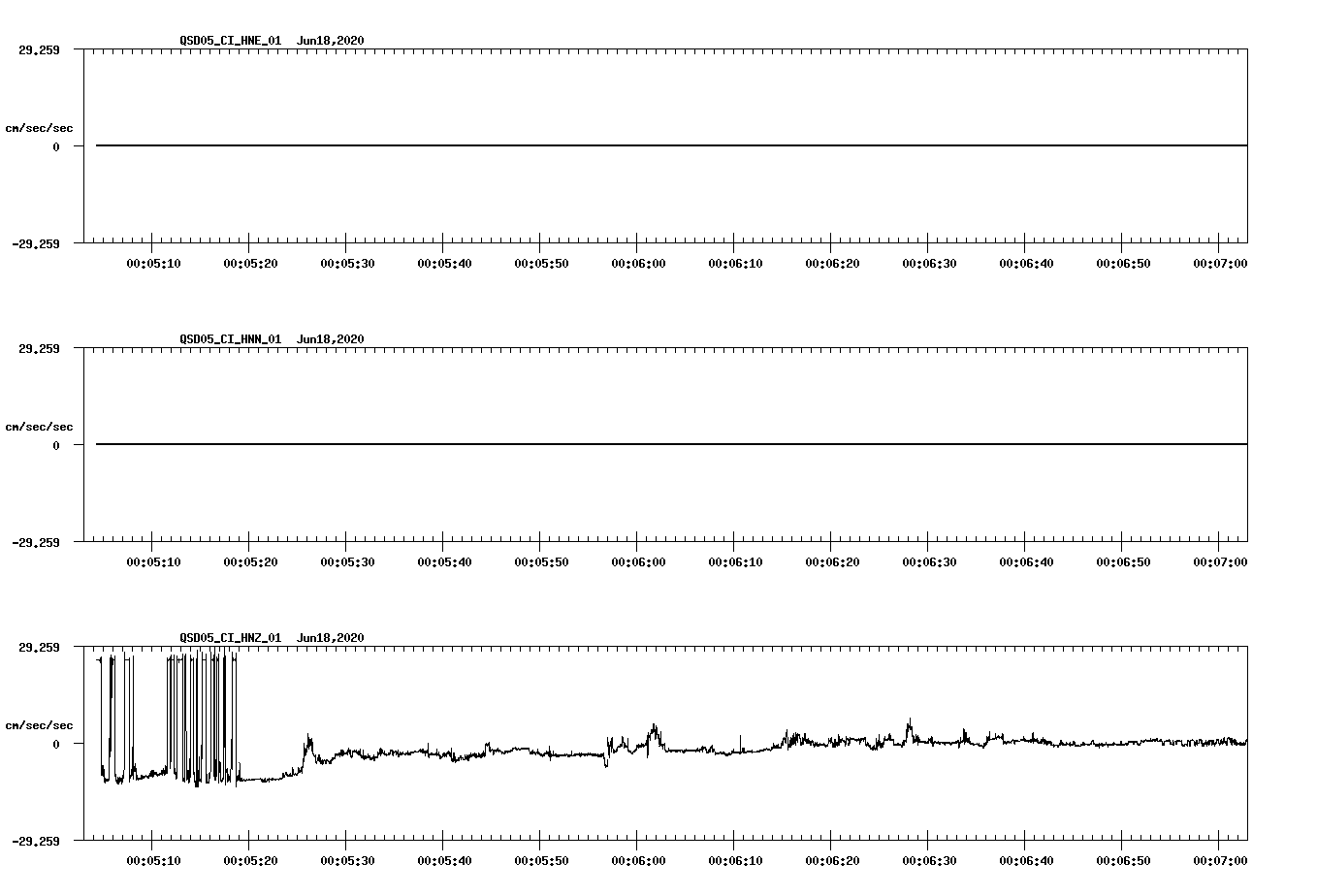Click the QSD05_CI_HNZ_01 plot title

pyautogui.click(x=231, y=638)
